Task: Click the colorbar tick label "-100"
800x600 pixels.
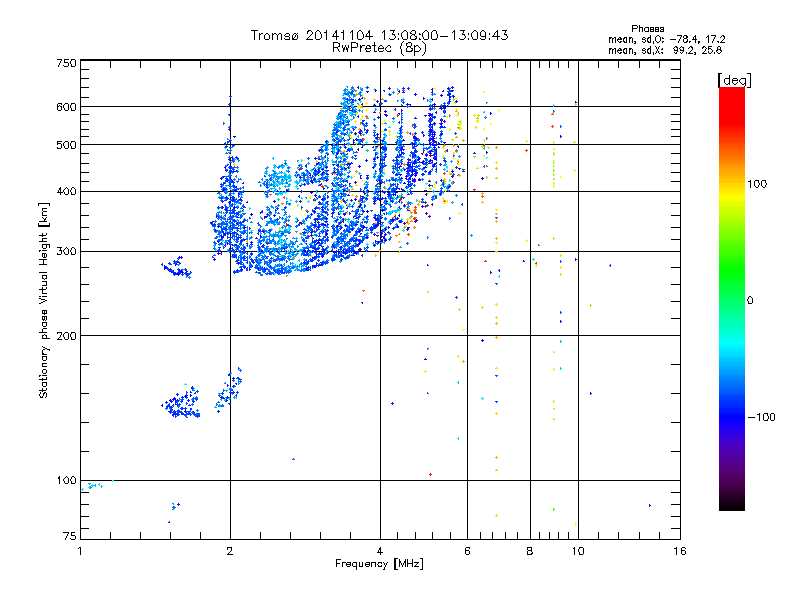Action: tap(761, 417)
